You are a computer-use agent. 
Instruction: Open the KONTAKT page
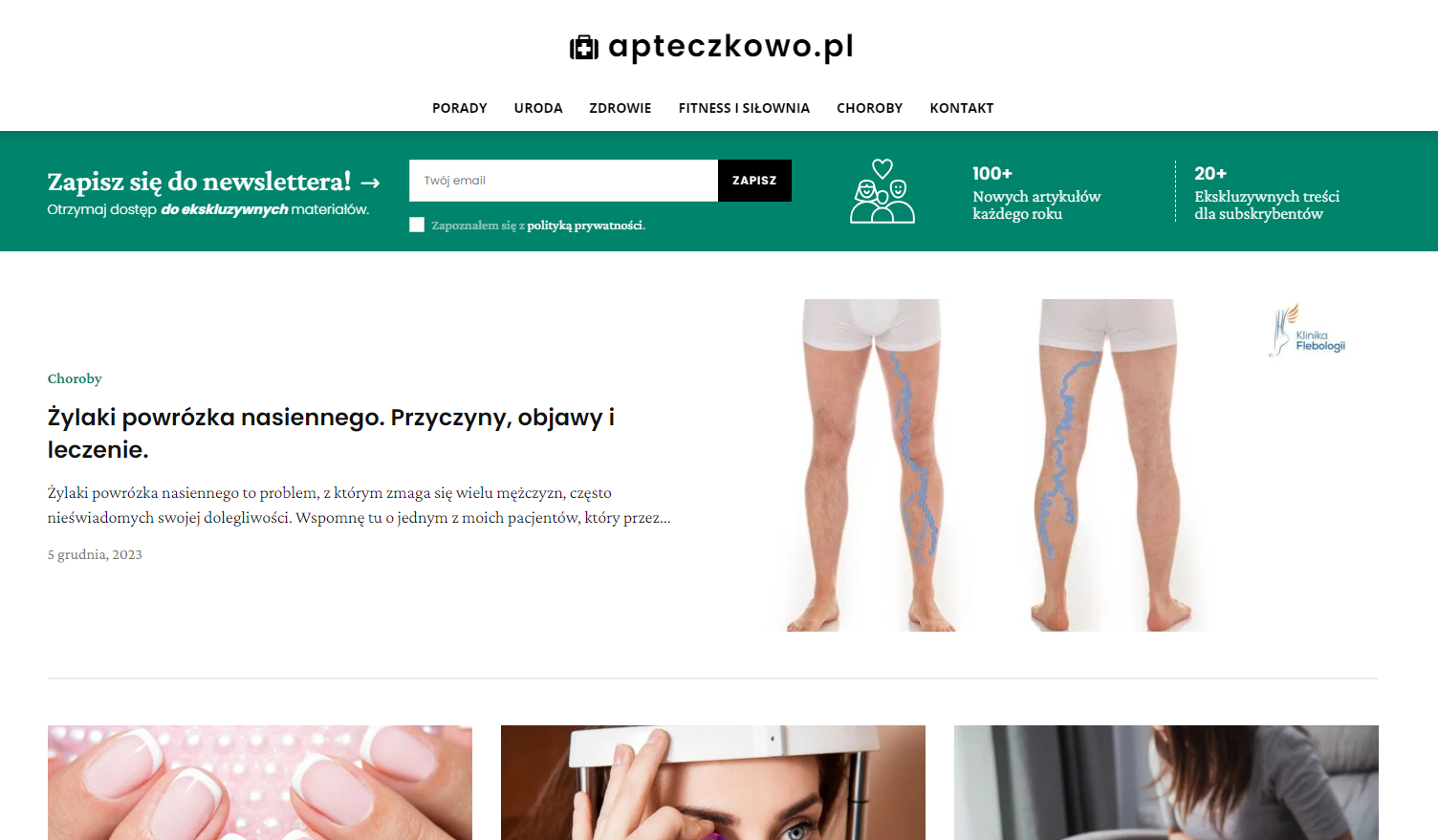pos(962,108)
